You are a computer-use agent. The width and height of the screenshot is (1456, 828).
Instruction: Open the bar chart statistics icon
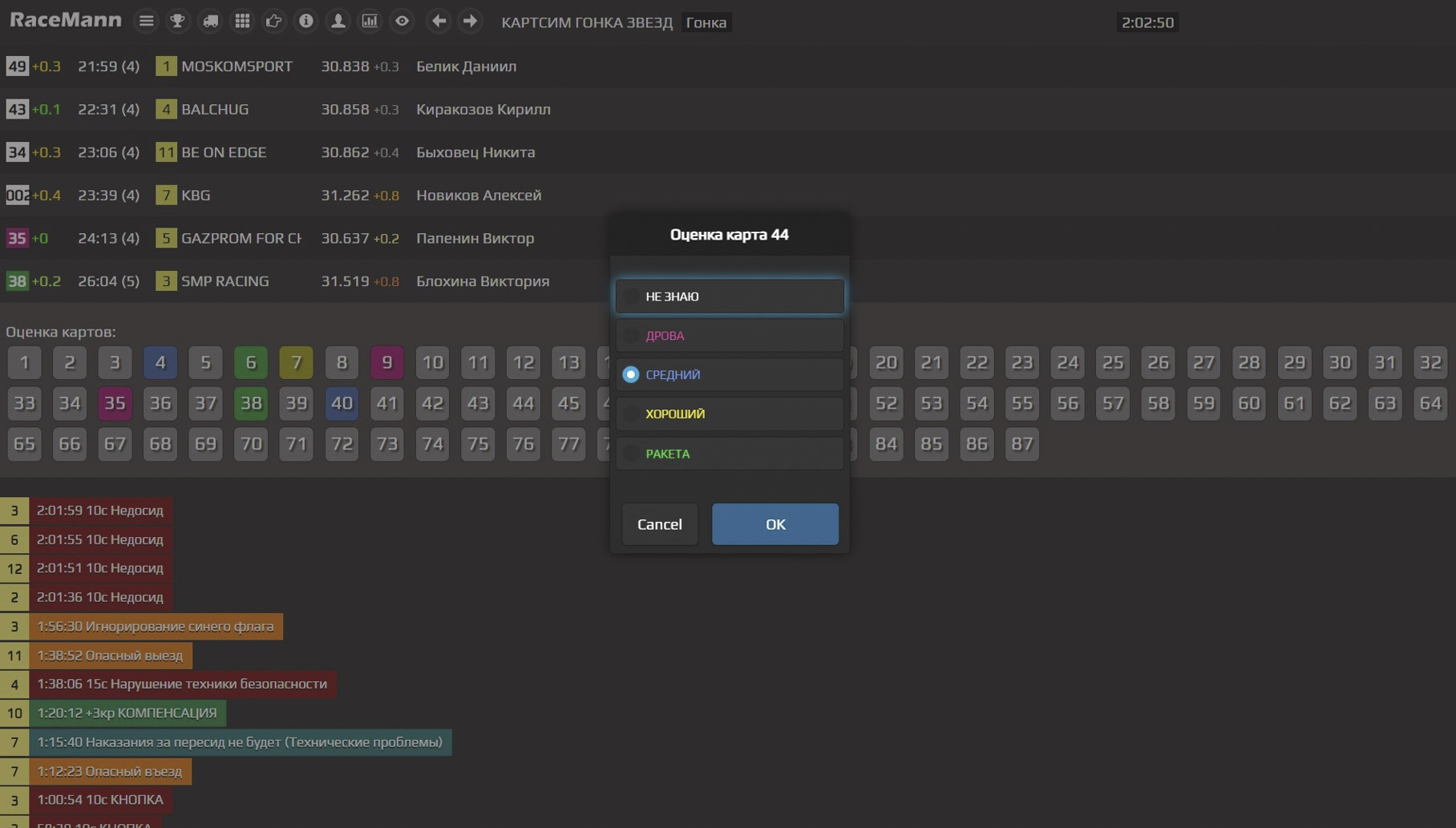point(370,22)
